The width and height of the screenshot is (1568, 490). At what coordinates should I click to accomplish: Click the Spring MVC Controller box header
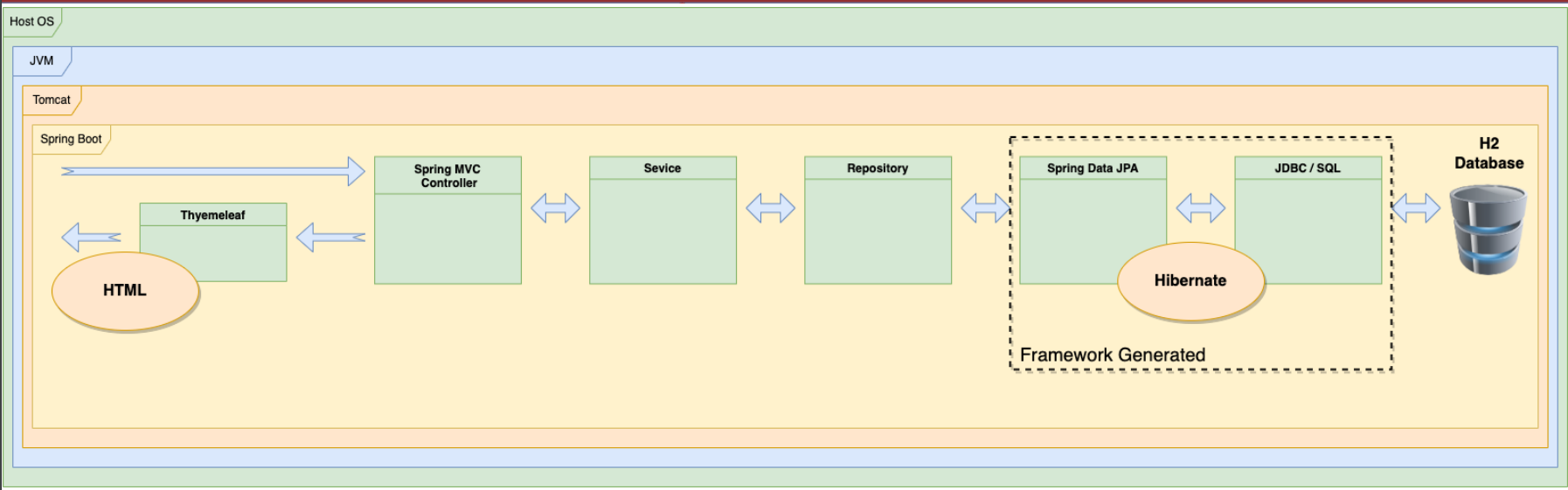click(x=448, y=176)
